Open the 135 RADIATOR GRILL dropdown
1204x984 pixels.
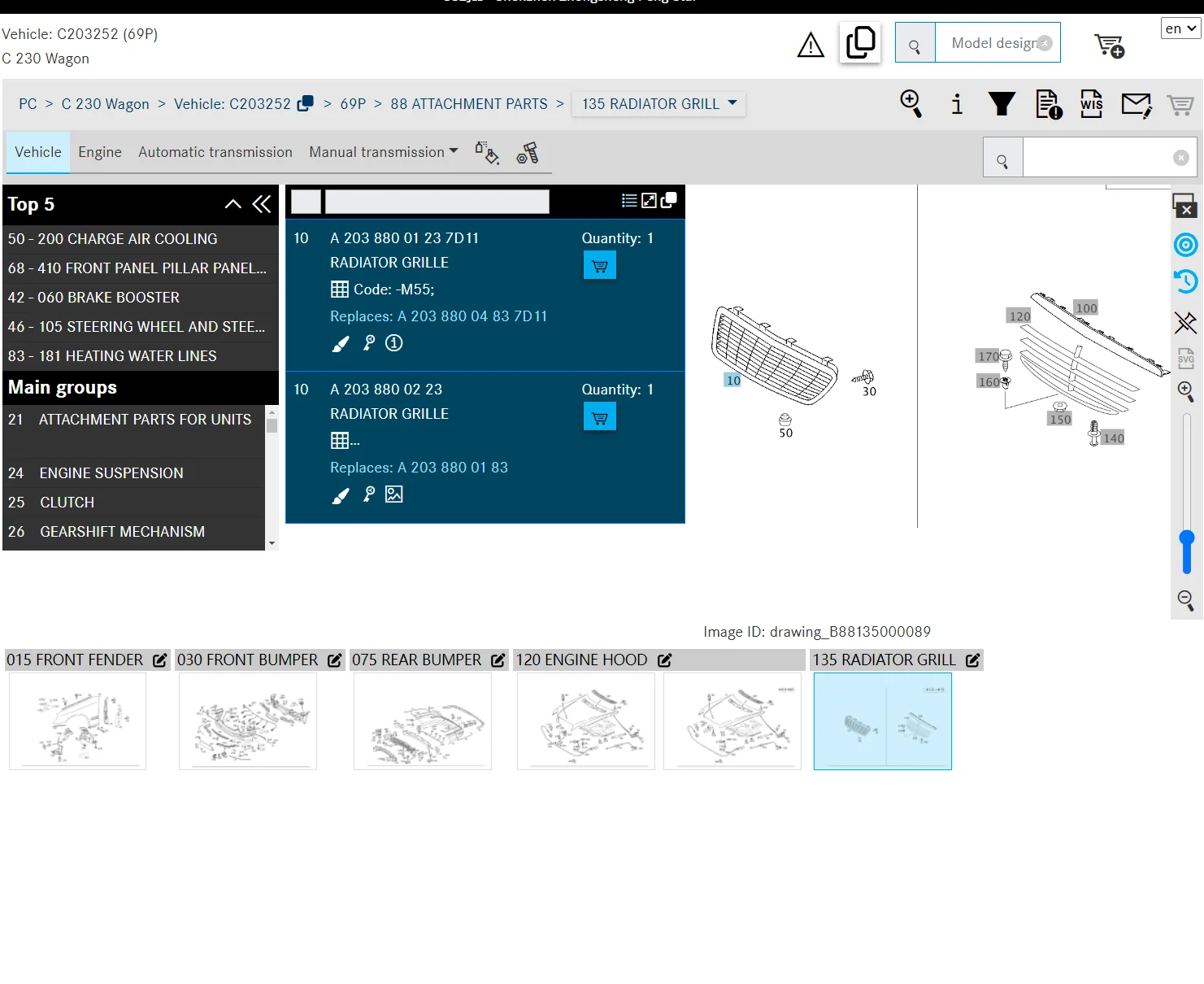pyautogui.click(x=659, y=104)
